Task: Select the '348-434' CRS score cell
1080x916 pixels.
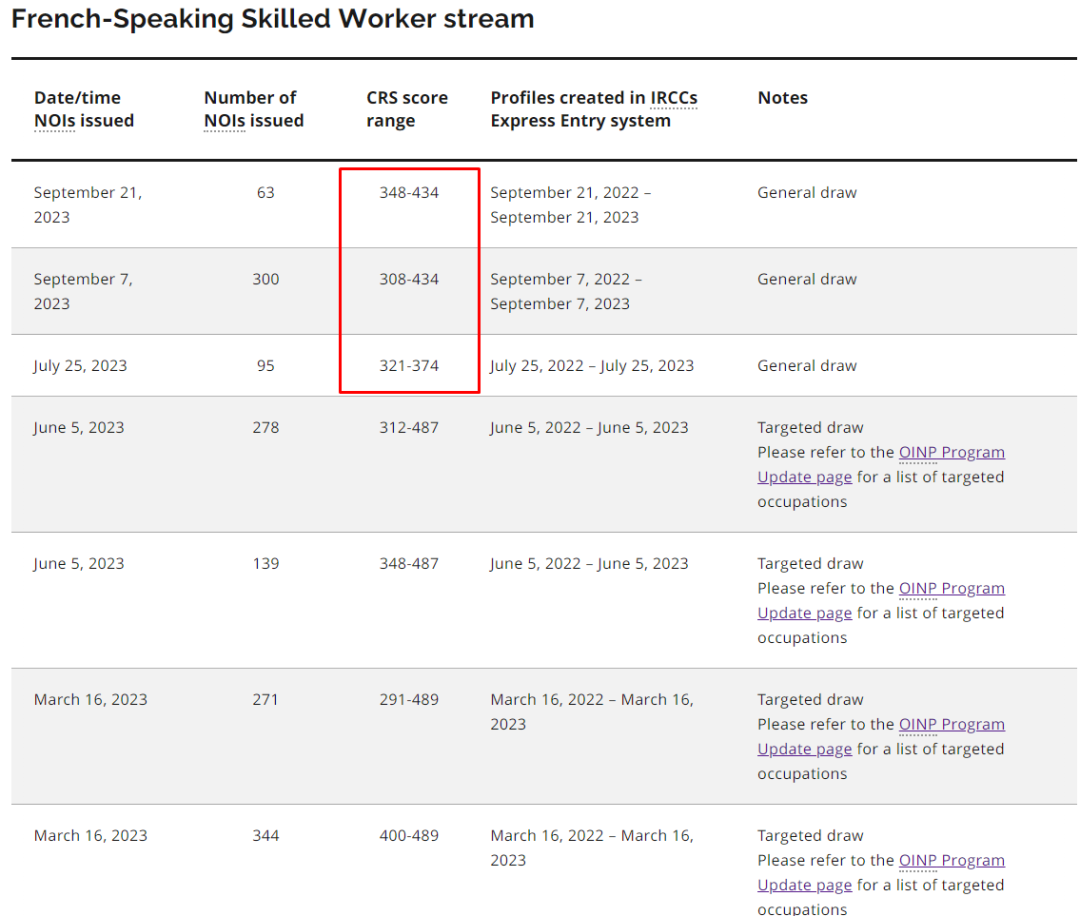Action: coord(409,193)
